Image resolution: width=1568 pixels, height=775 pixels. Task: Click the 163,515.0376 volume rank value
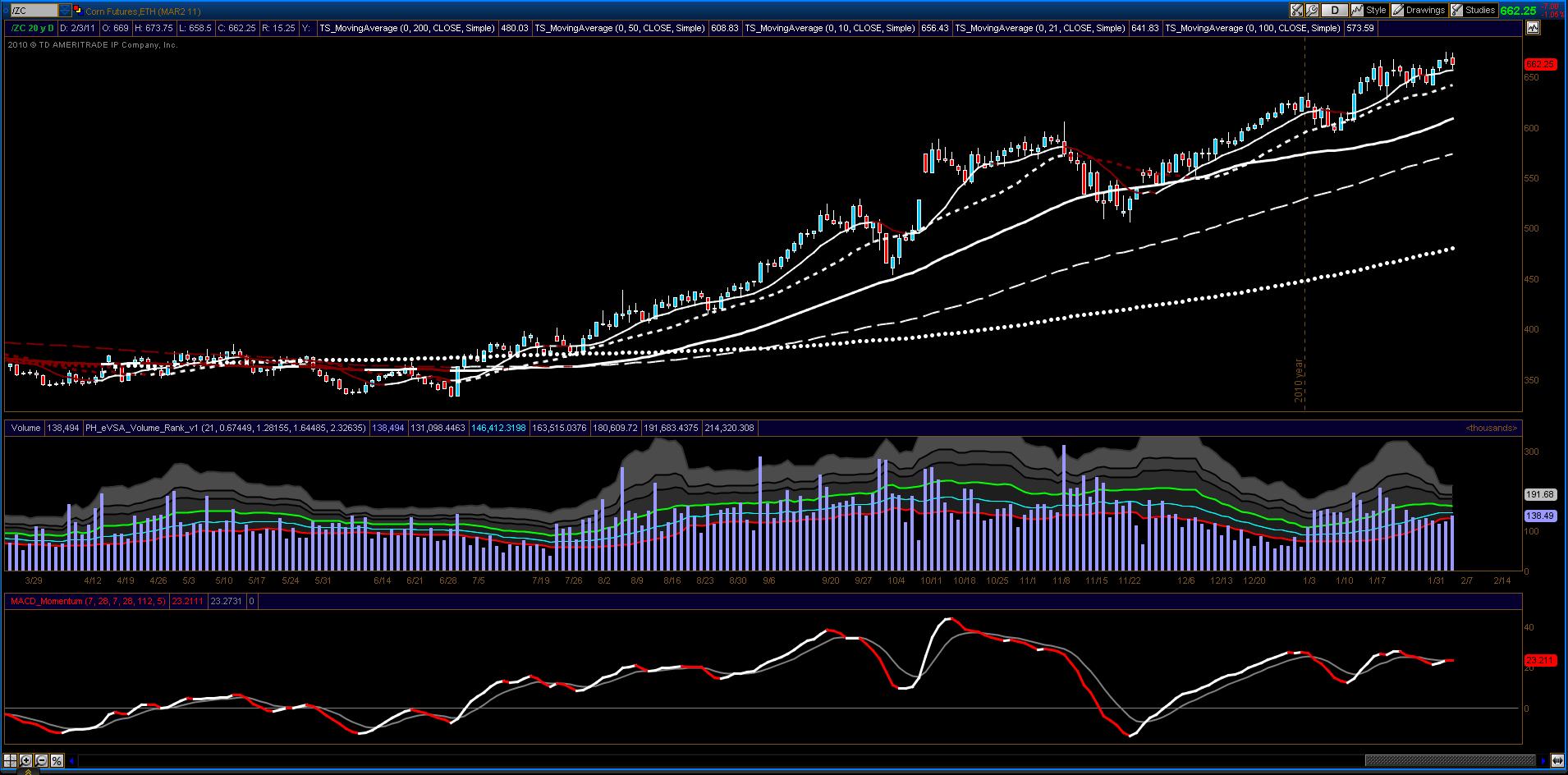559,428
